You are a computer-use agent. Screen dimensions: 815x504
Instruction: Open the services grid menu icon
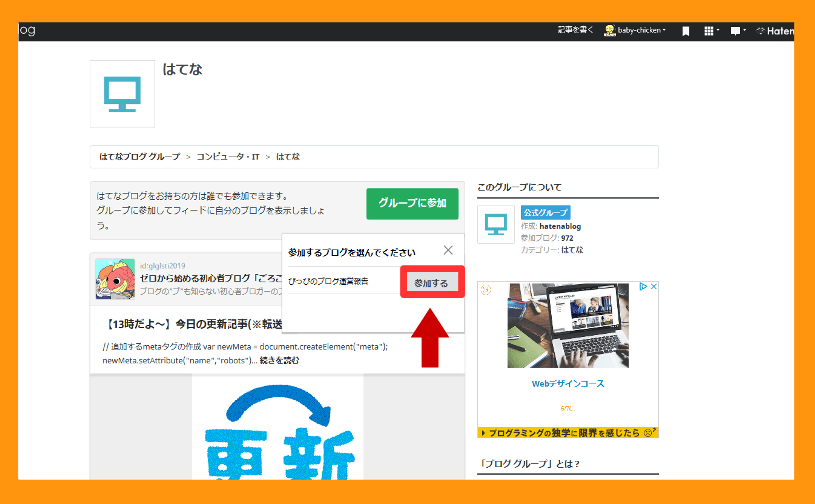tap(711, 31)
